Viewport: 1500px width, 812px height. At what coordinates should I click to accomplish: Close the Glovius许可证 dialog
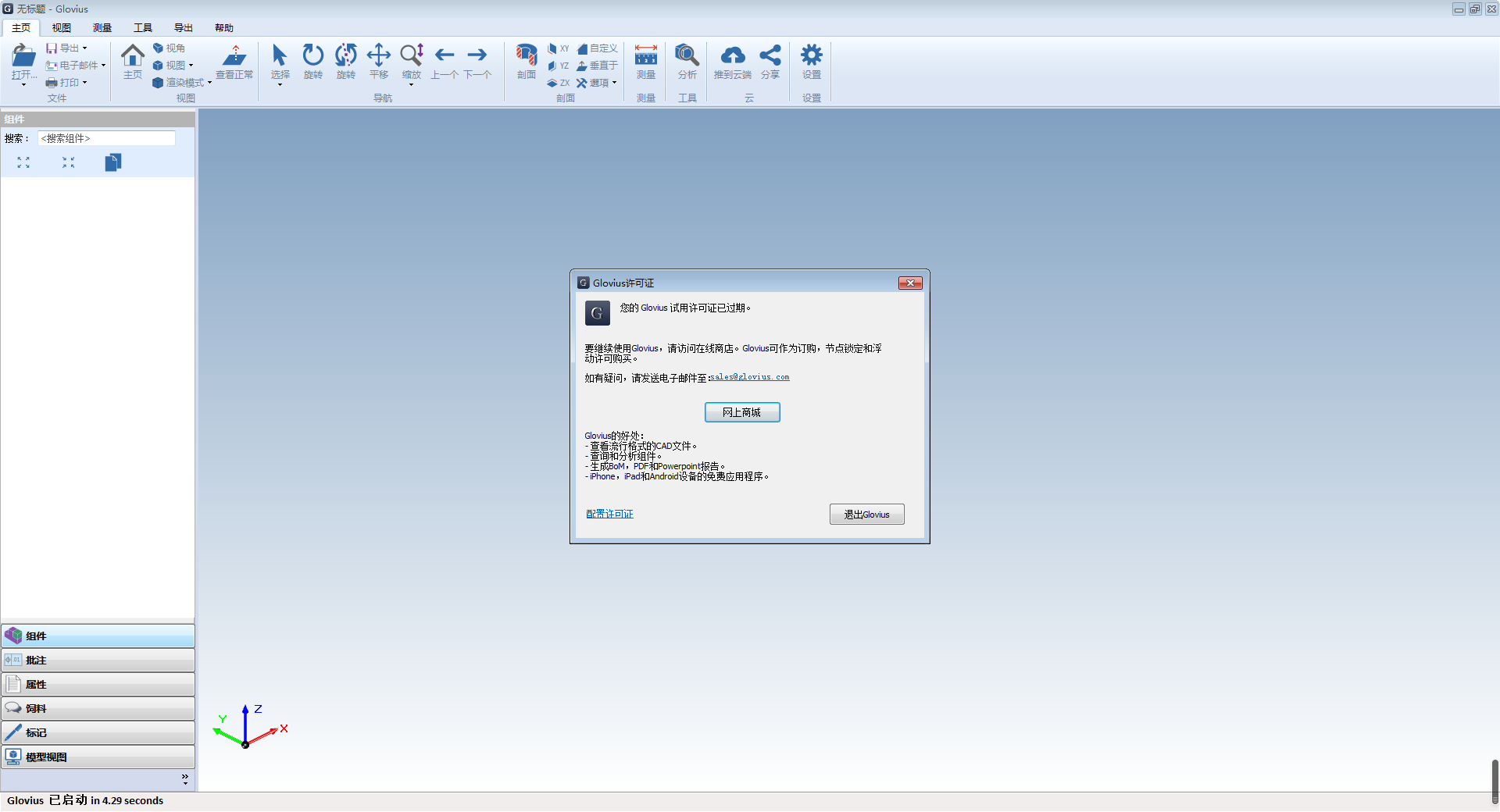pyautogui.click(x=910, y=283)
